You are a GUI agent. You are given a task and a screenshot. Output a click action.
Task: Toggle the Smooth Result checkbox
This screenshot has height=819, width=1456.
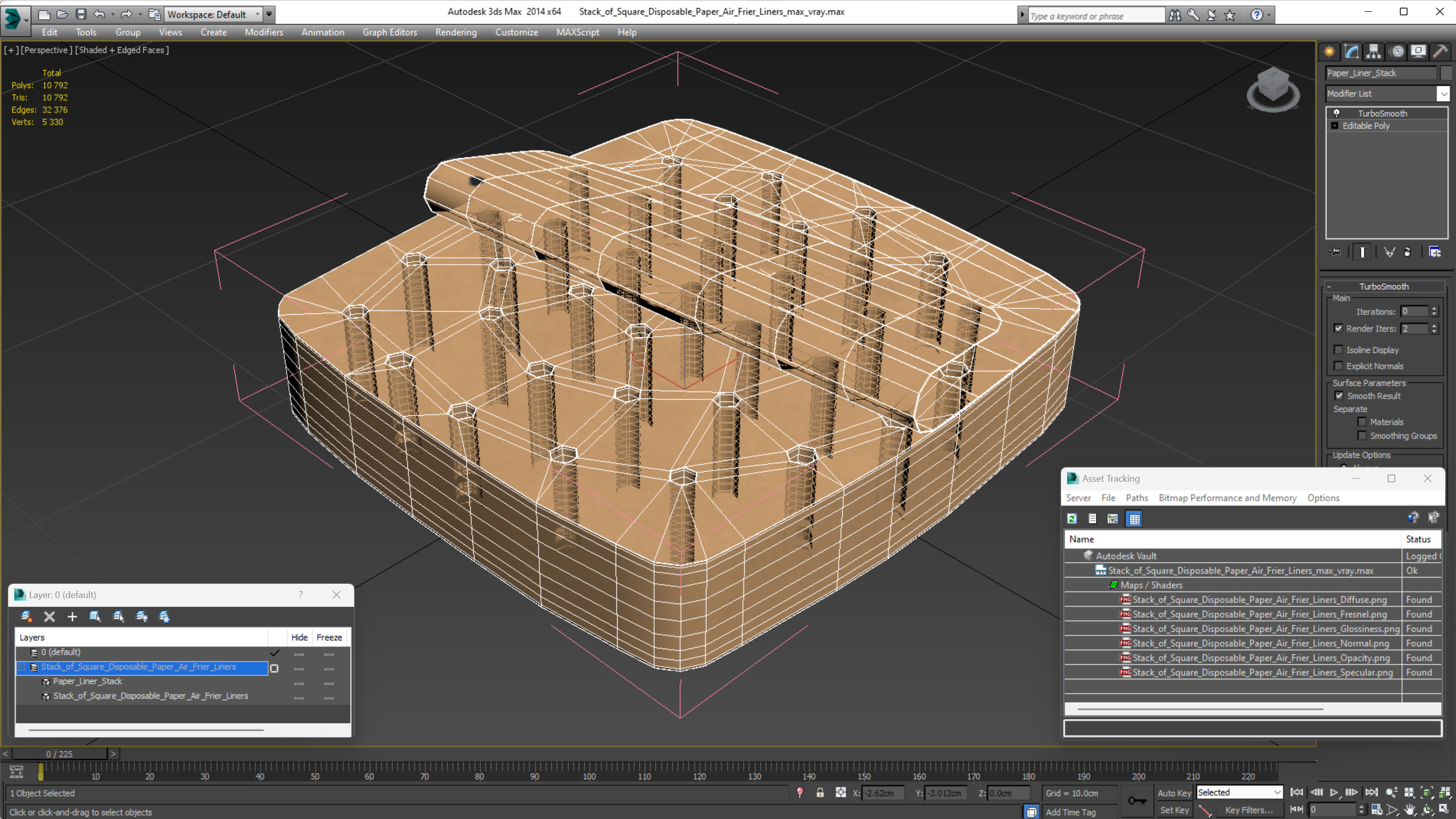(x=1339, y=395)
